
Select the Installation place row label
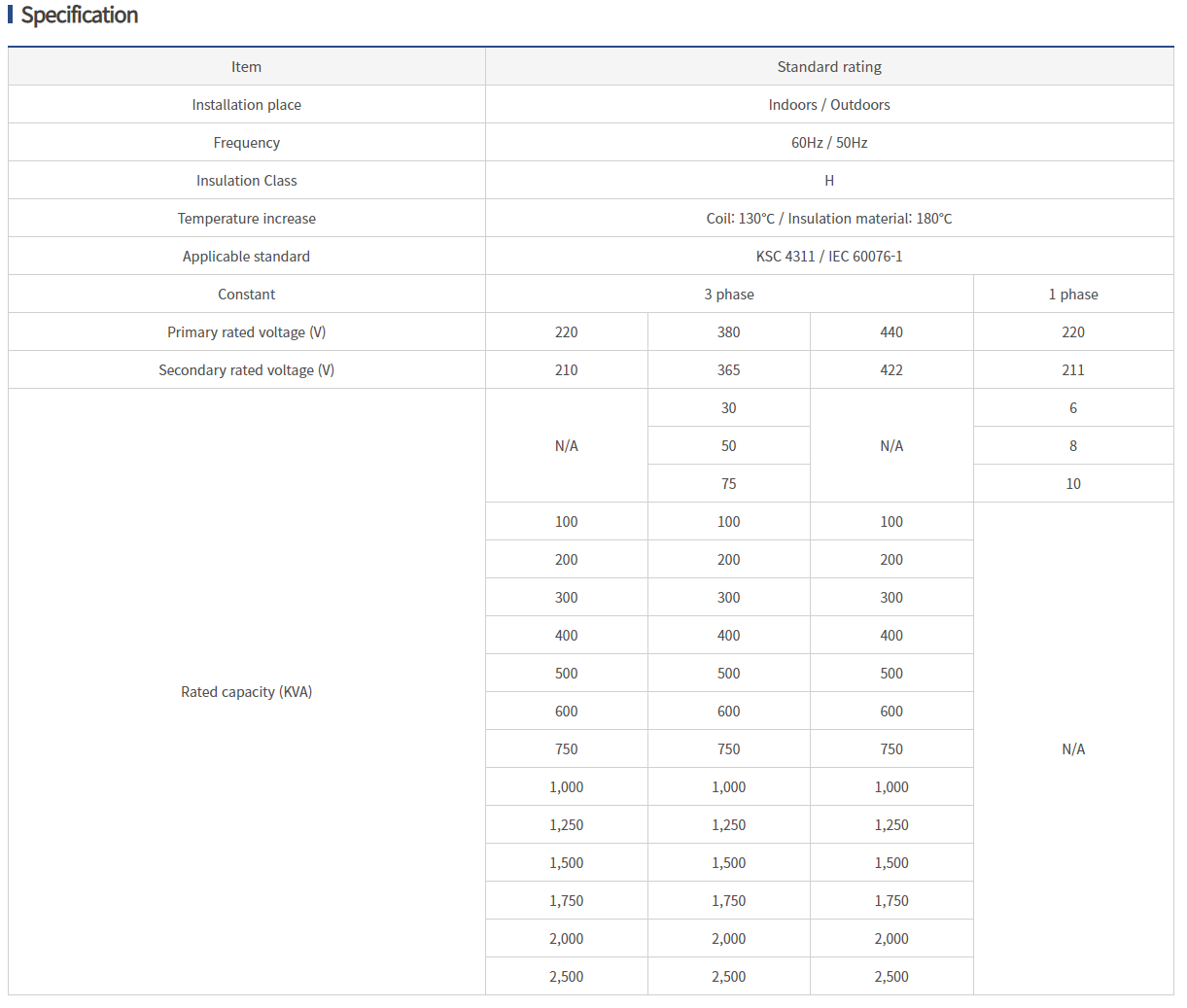tap(246, 105)
